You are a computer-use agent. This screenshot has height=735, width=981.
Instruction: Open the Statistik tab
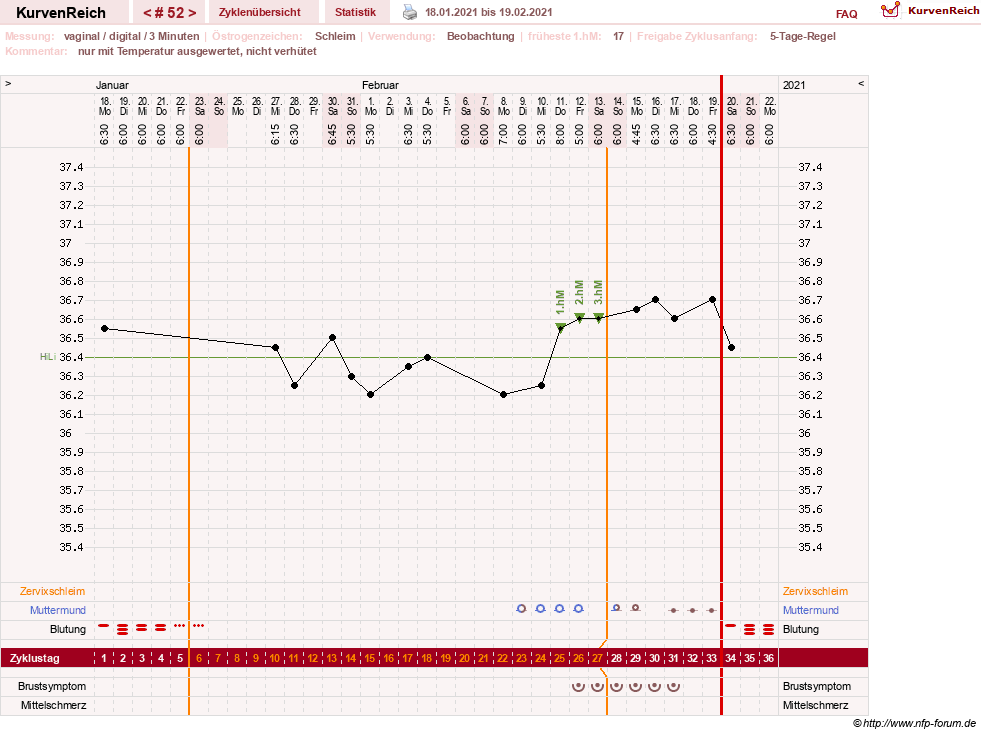coord(355,12)
